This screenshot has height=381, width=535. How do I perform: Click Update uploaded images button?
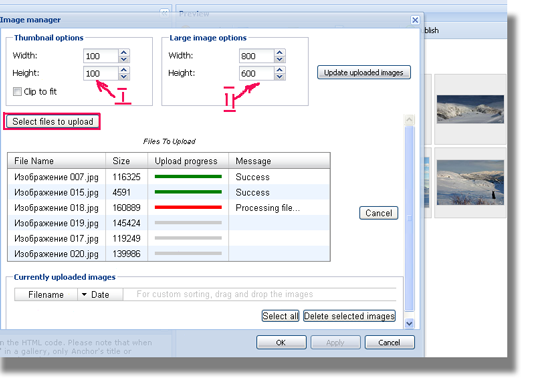coord(364,72)
